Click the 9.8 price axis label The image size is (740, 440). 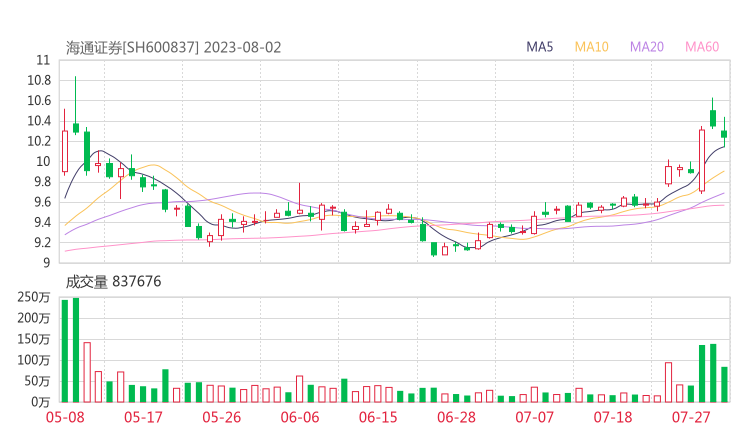tap(42, 182)
